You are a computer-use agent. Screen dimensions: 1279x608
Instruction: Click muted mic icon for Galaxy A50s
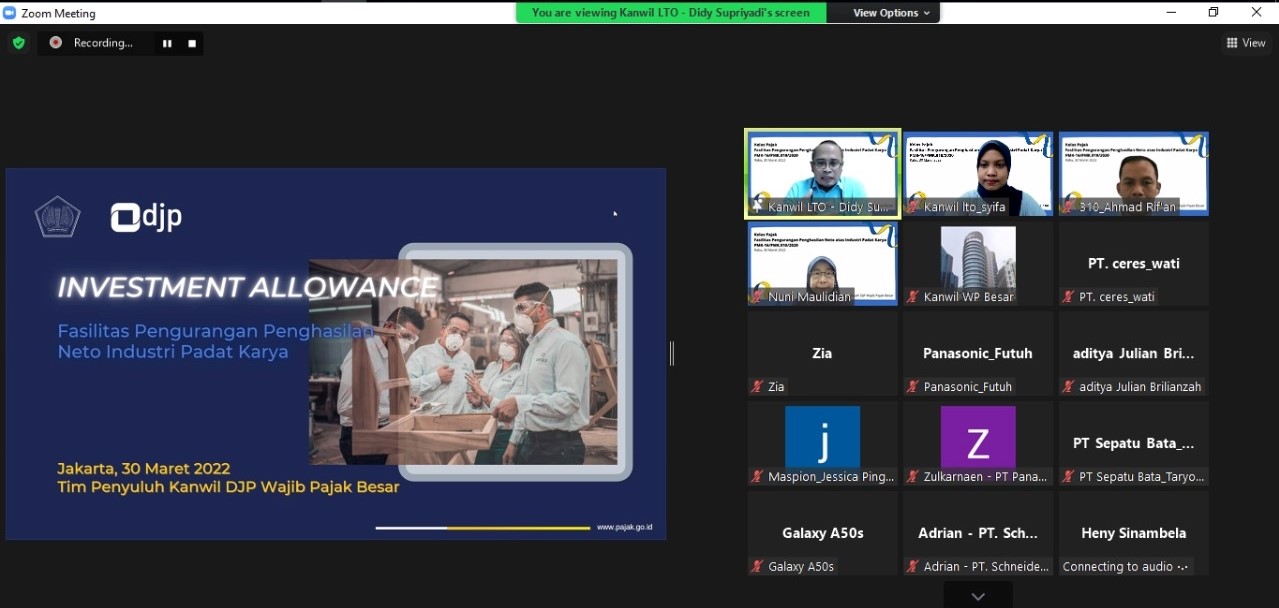pyautogui.click(x=757, y=567)
